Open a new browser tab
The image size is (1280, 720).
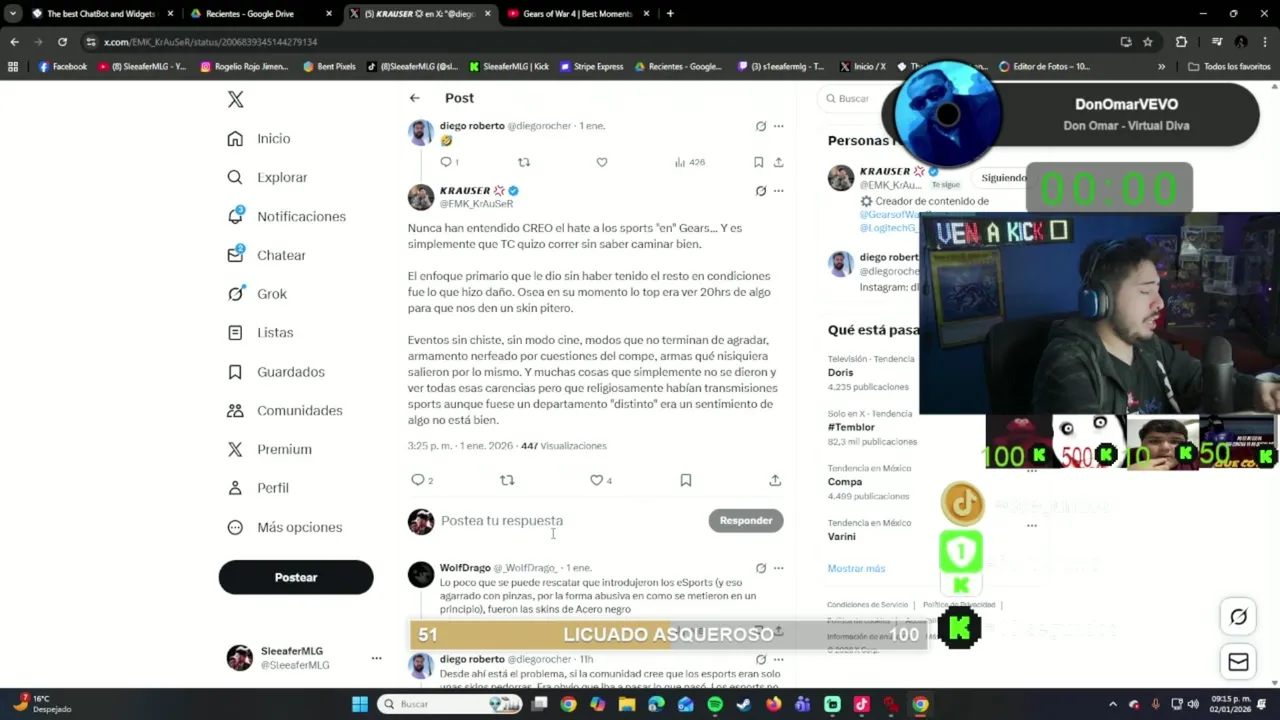tap(670, 14)
